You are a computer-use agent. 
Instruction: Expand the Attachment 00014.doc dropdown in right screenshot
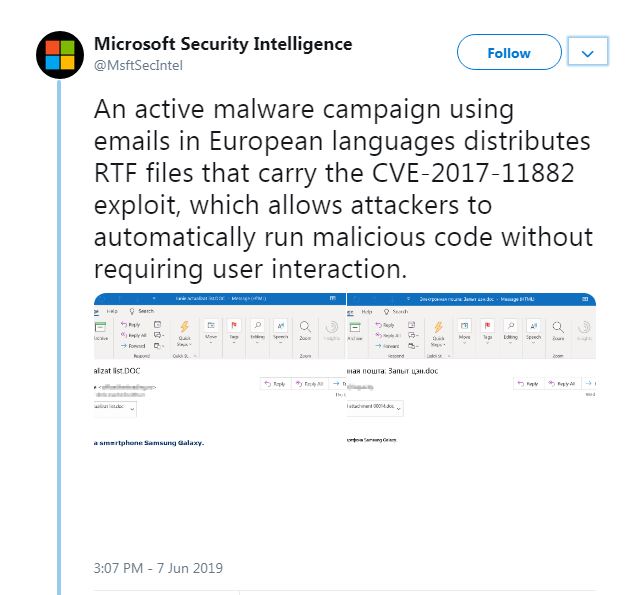point(400,407)
